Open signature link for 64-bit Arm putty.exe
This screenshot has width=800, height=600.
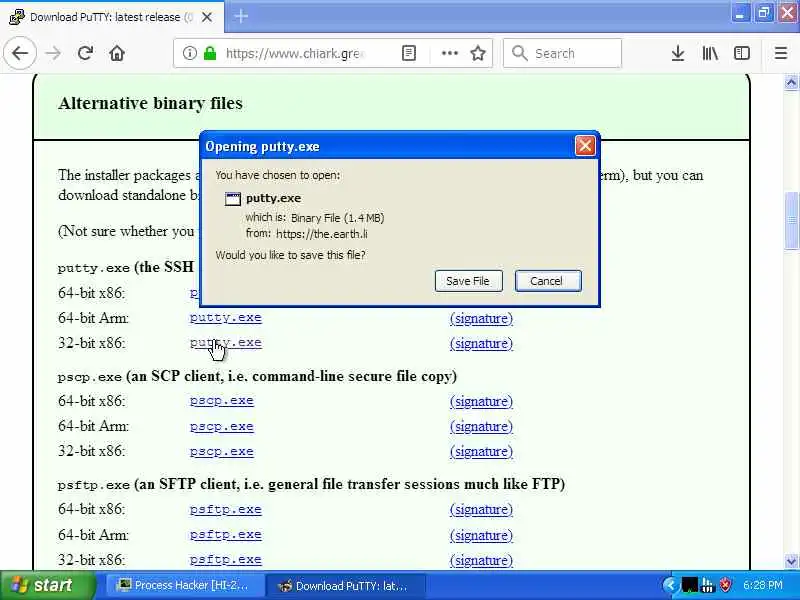(x=481, y=318)
